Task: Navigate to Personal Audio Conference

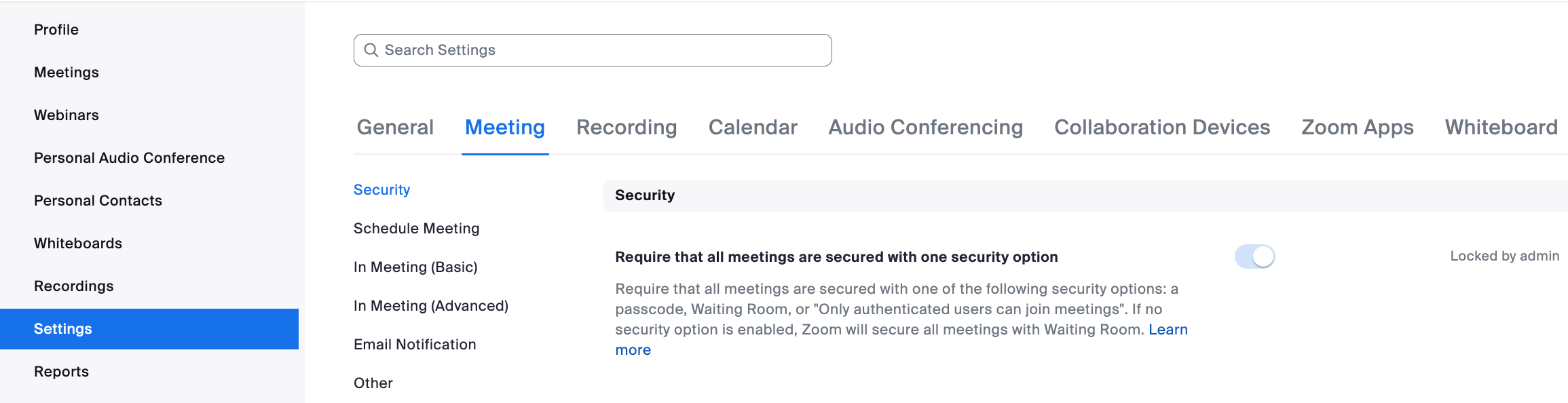Action: [x=129, y=157]
